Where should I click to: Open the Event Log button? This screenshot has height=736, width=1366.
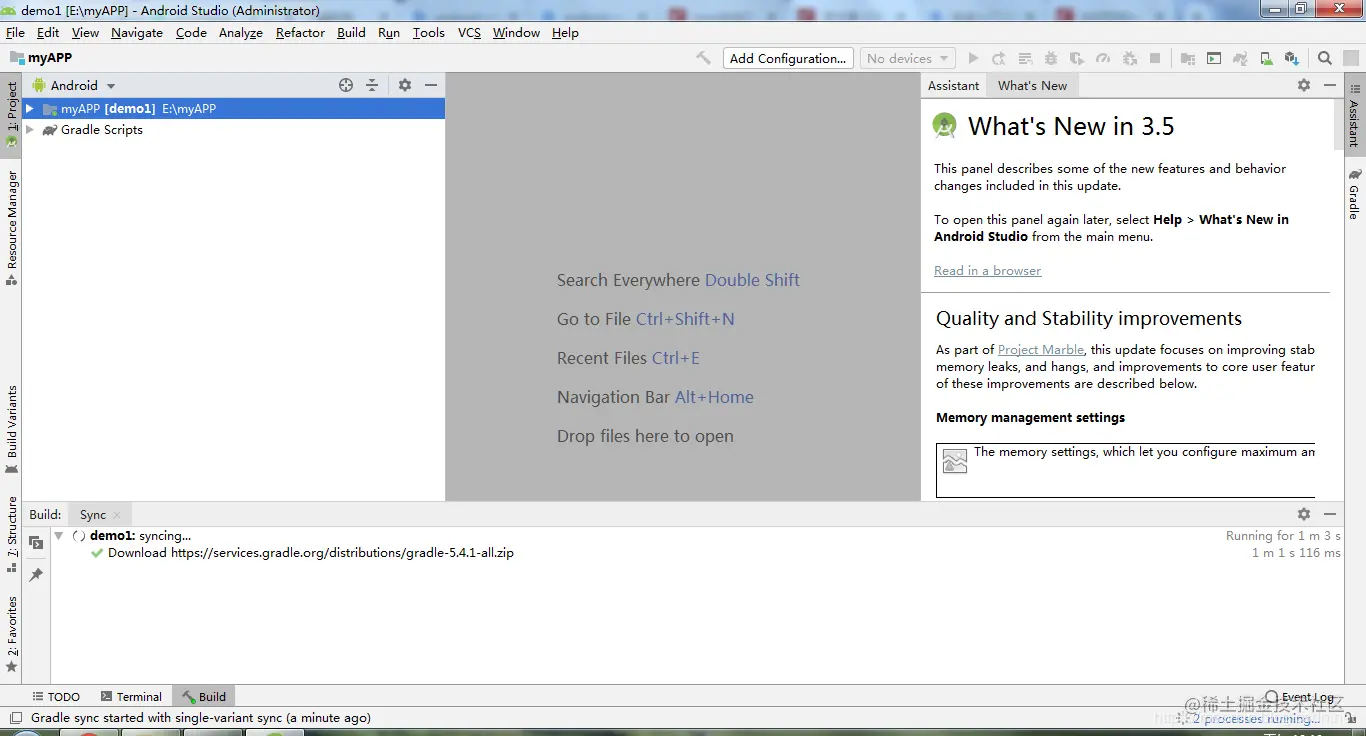1300,696
